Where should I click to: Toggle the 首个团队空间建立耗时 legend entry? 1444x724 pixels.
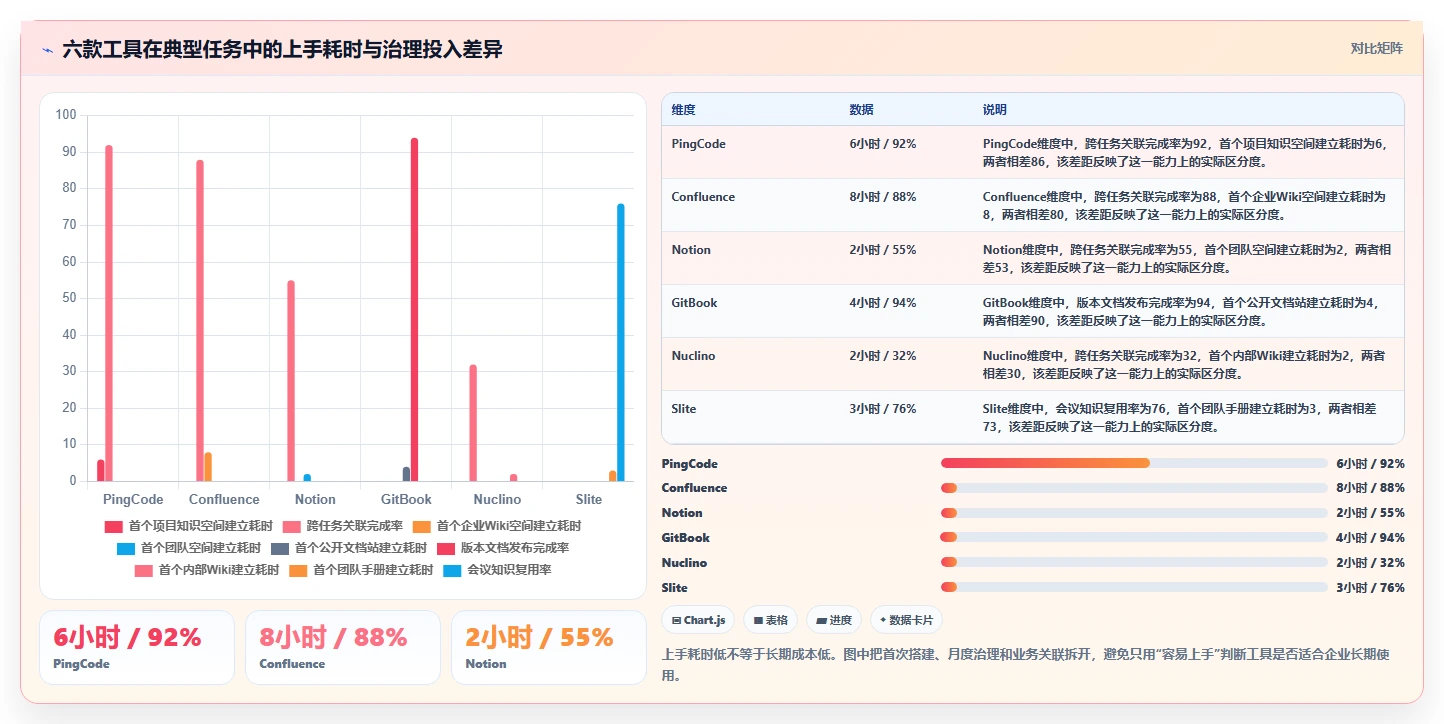pyautogui.click(x=188, y=548)
